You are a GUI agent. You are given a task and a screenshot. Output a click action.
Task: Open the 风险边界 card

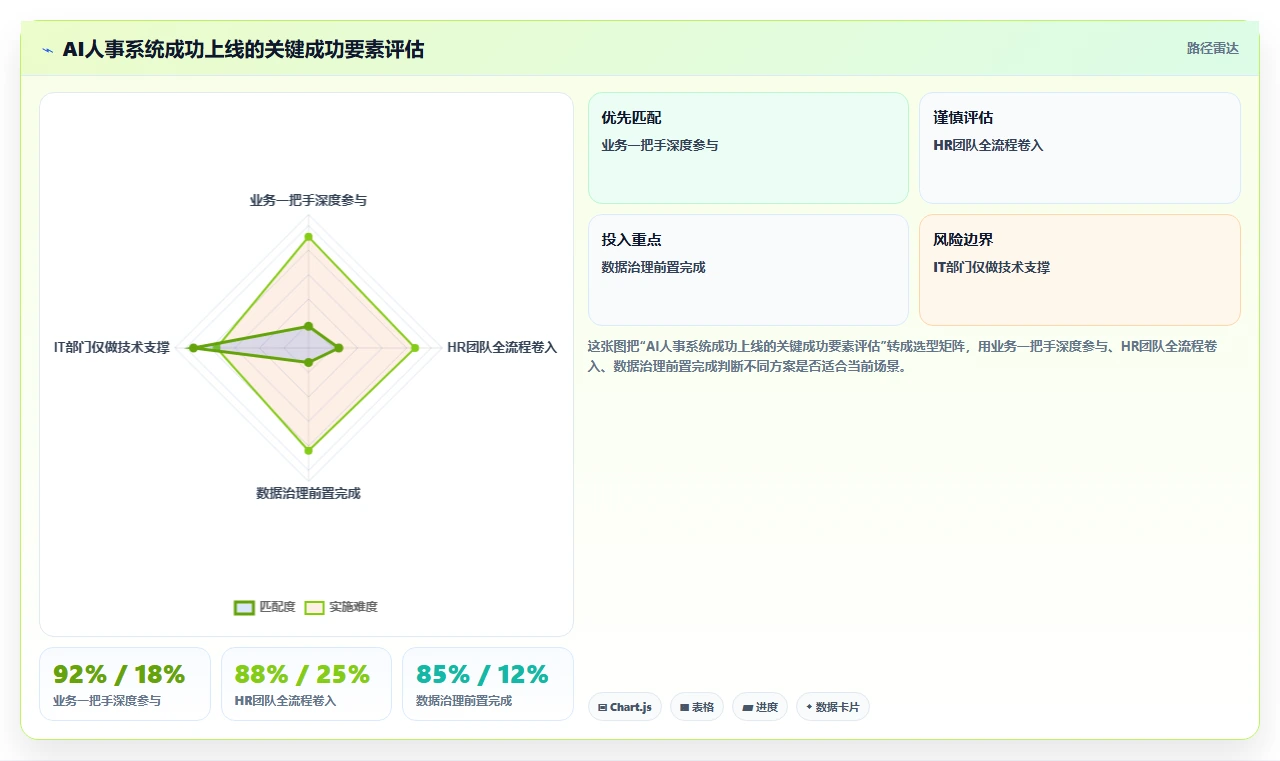tap(1080, 270)
